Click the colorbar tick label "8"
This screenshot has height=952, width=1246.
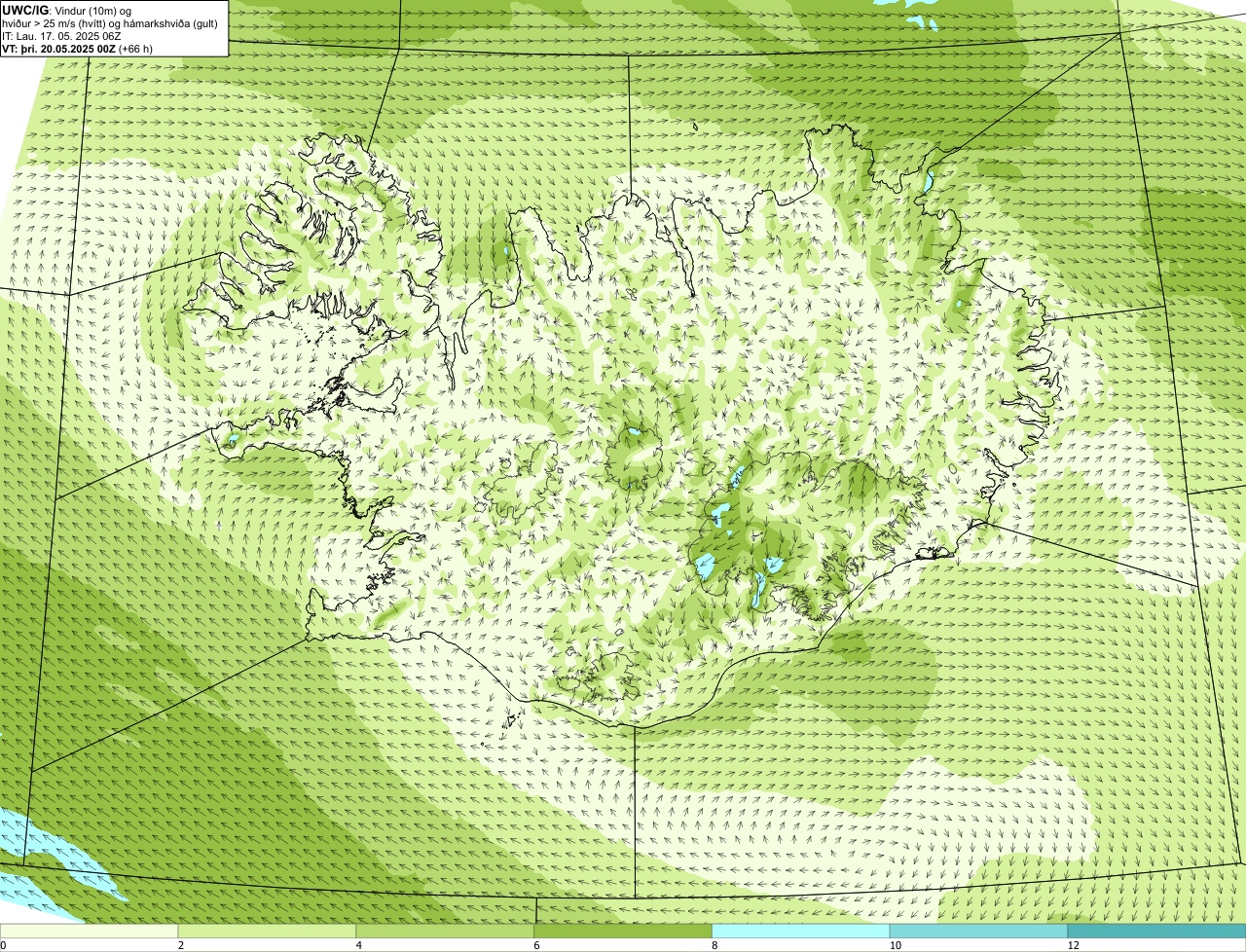pyautogui.click(x=714, y=945)
